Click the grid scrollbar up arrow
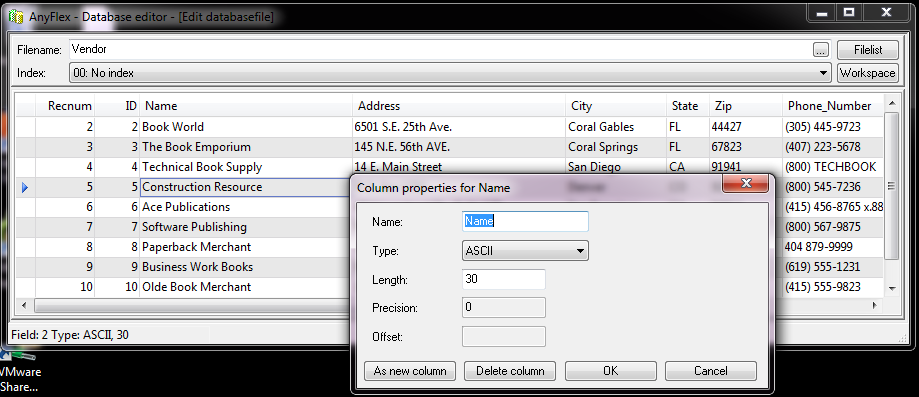Viewport: 919px width, 397px height. point(891,104)
